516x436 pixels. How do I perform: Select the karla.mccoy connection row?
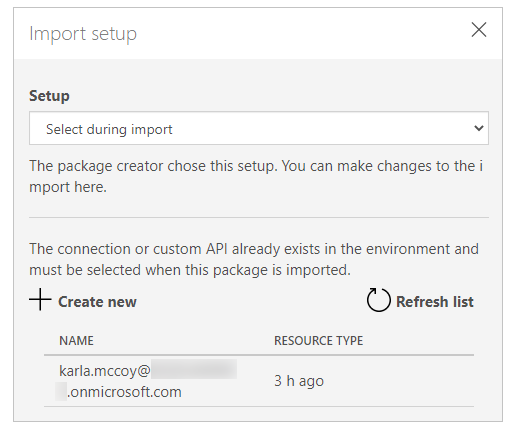point(259,381)
